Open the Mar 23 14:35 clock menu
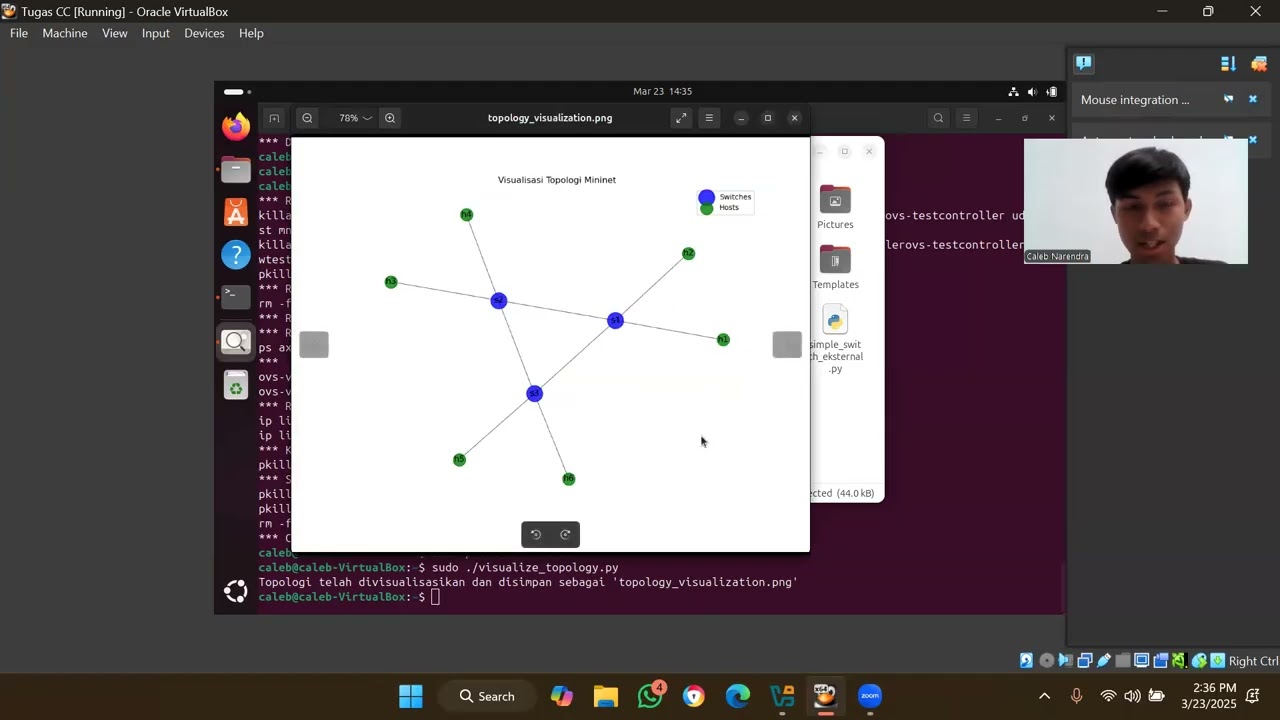Image resolution: width=1280 pixels, height=720 pixels. [662, 92]
